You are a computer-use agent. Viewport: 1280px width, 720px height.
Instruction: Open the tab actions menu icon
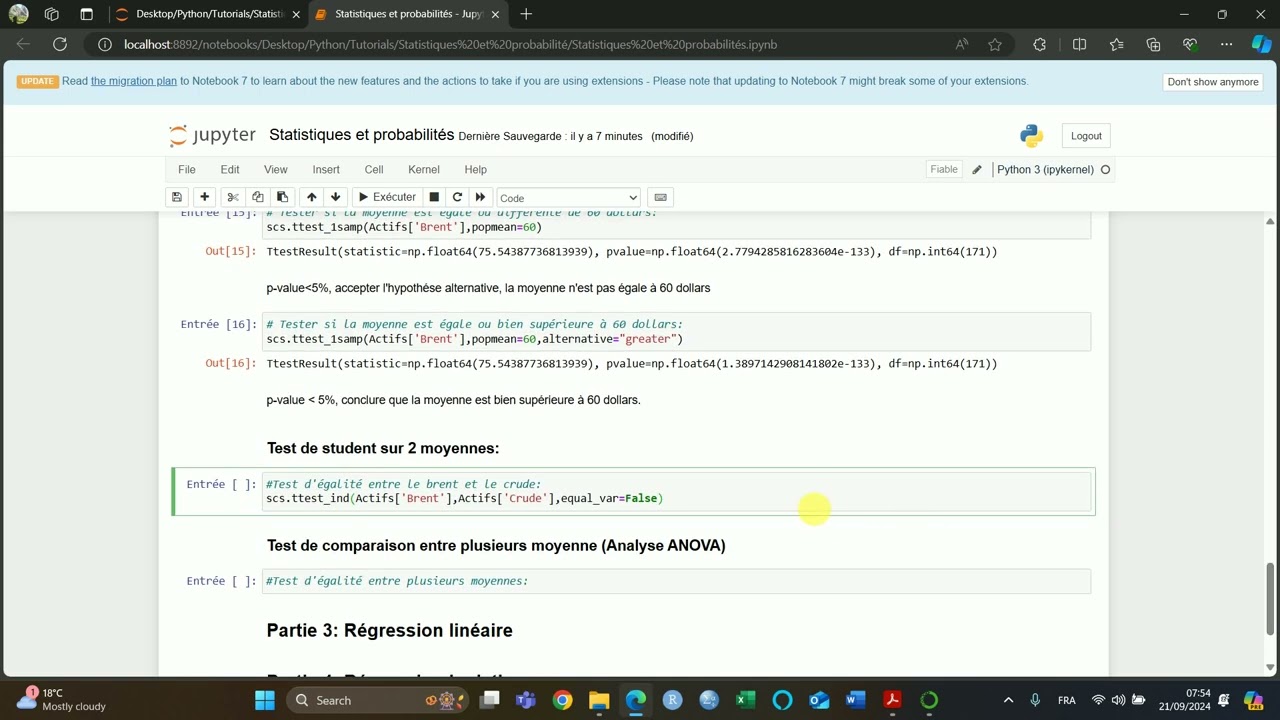(x=86, y=14)
